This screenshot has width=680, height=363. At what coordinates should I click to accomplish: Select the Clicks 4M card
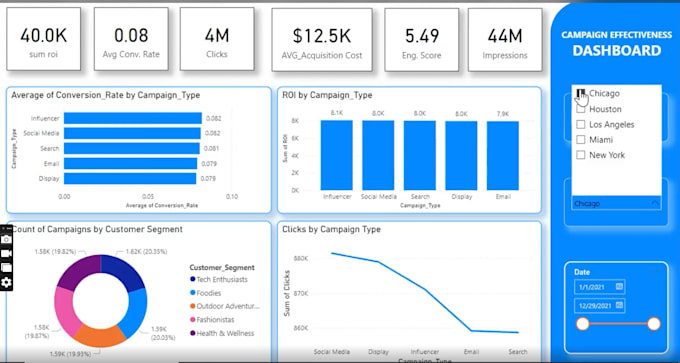point(217,39)
